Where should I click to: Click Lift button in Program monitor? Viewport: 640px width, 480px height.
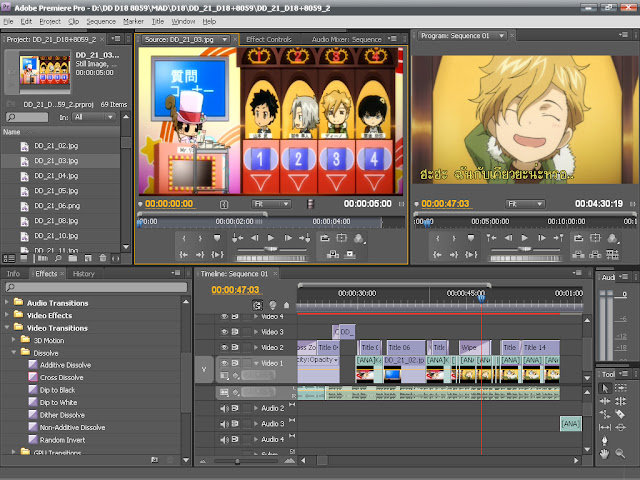pos(578,255)
